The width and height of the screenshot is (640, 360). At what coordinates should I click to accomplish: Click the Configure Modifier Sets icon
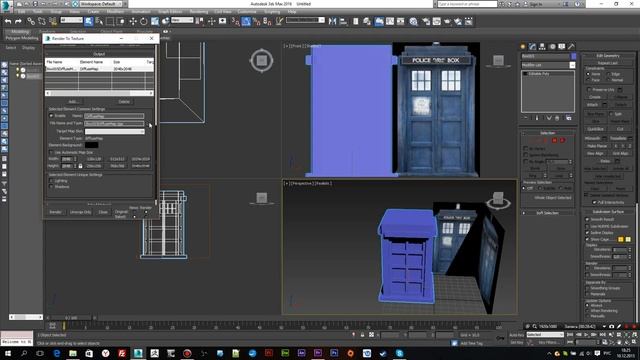click(x=568, y=118)
